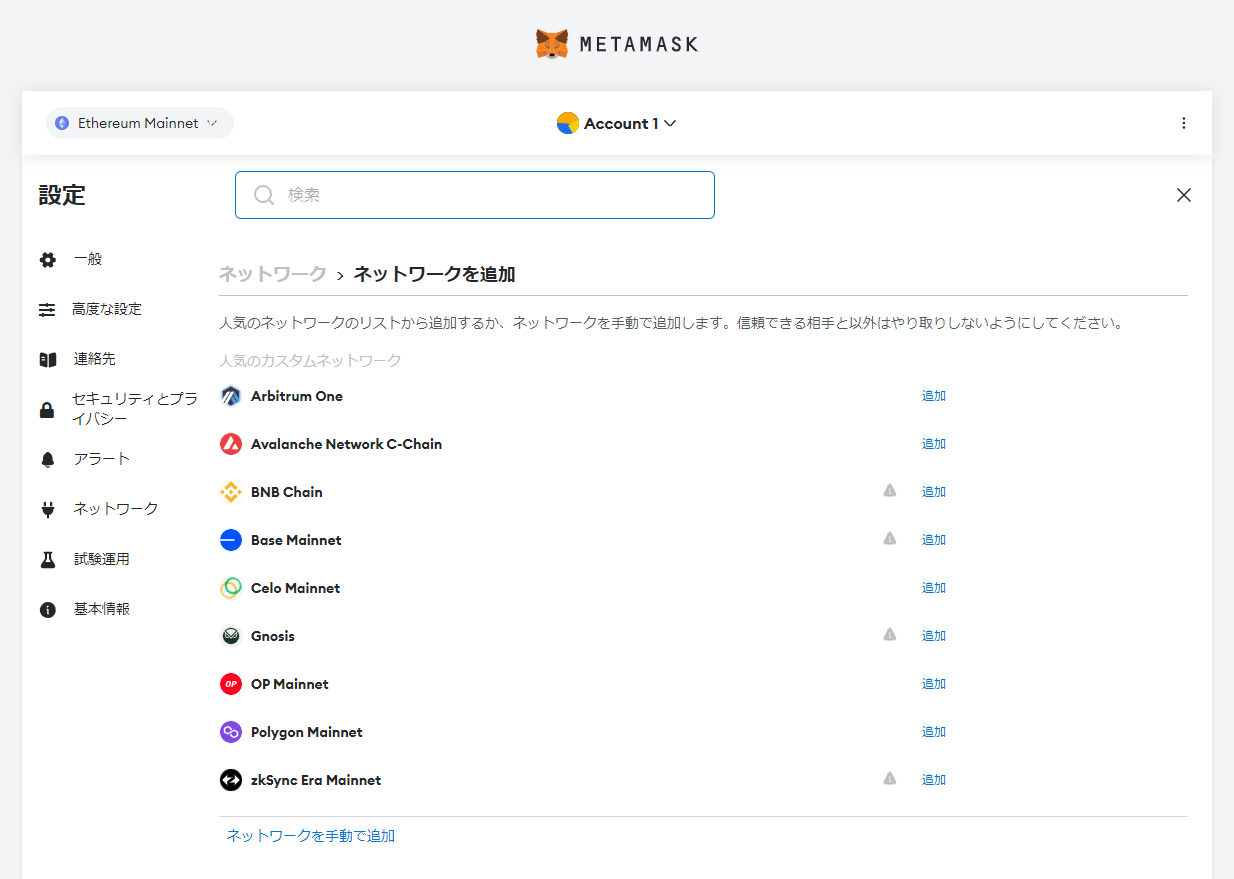The width and height of the screenshot is (1234, 879).
Task: Click the Gnosis logo icon
Action: point(231,636)
